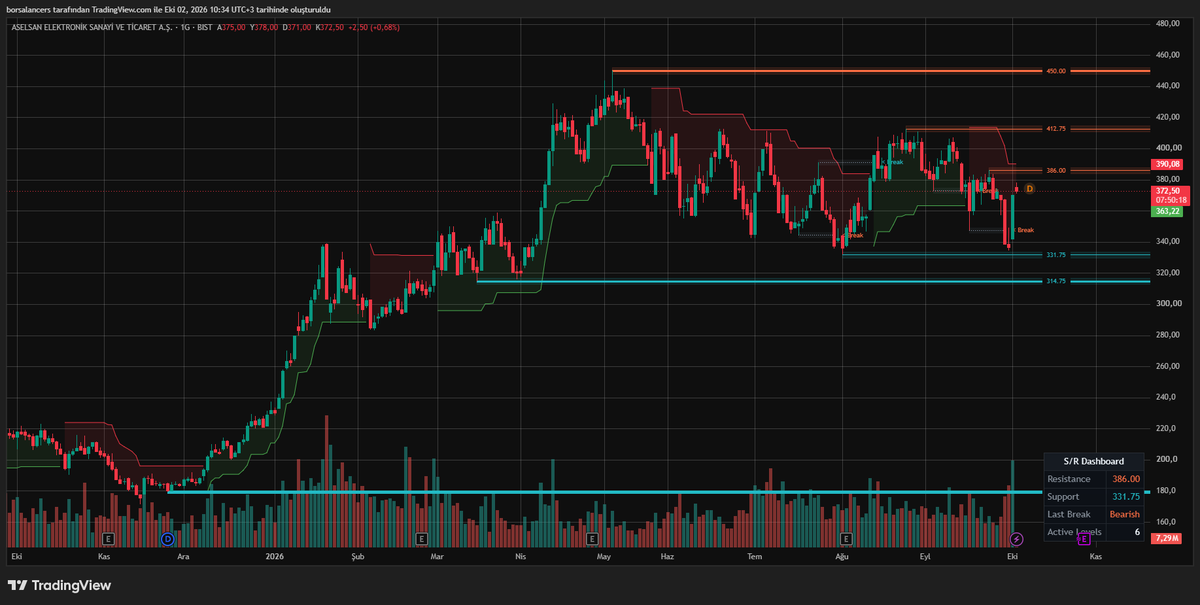The image size is (1200, 605).
Task: Click the 1G interval text in chart header
Action: 186,27
